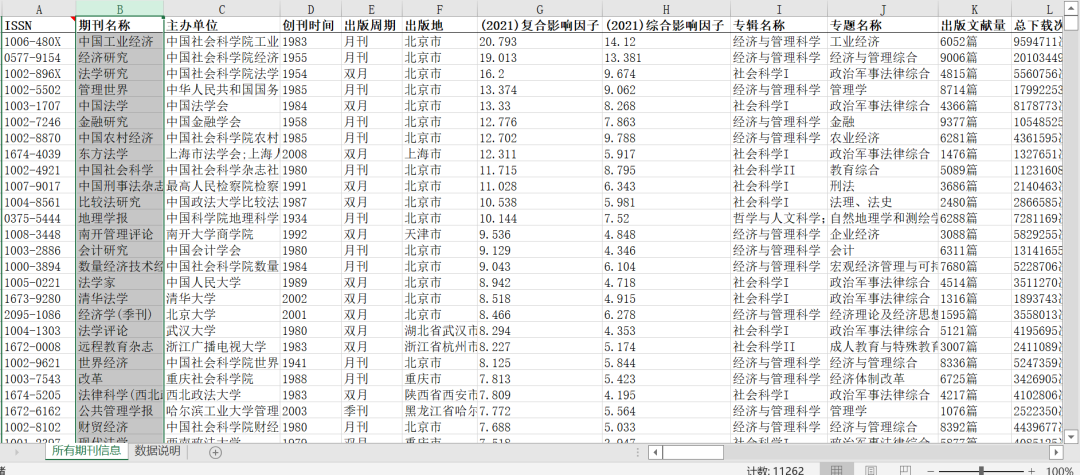Select the 管理世界 journal name cell

(x=120, y=89)
